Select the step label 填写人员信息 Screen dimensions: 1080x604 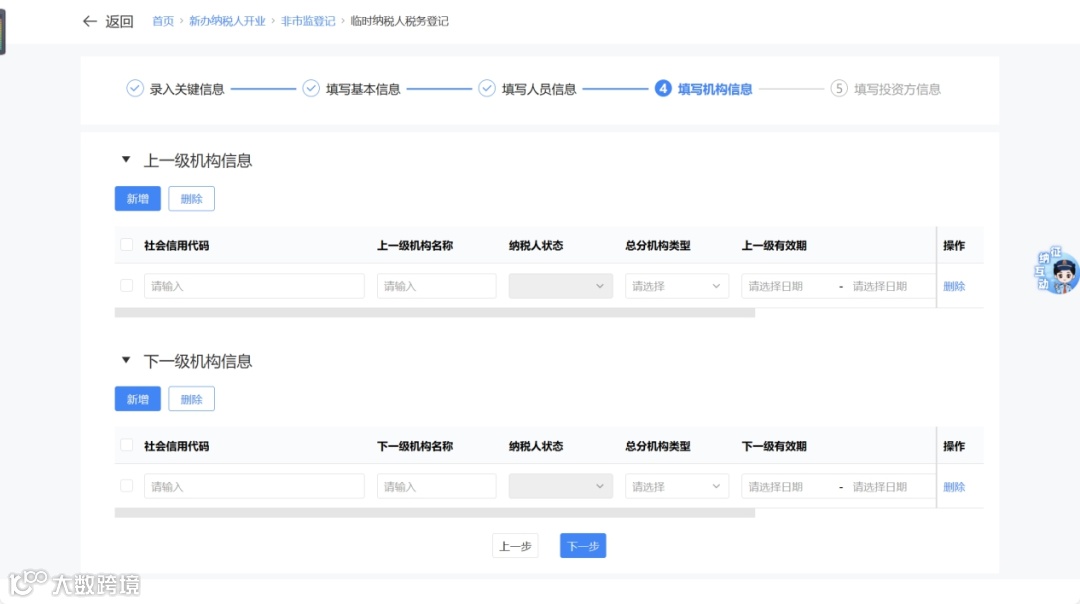(x=539, y=89)
